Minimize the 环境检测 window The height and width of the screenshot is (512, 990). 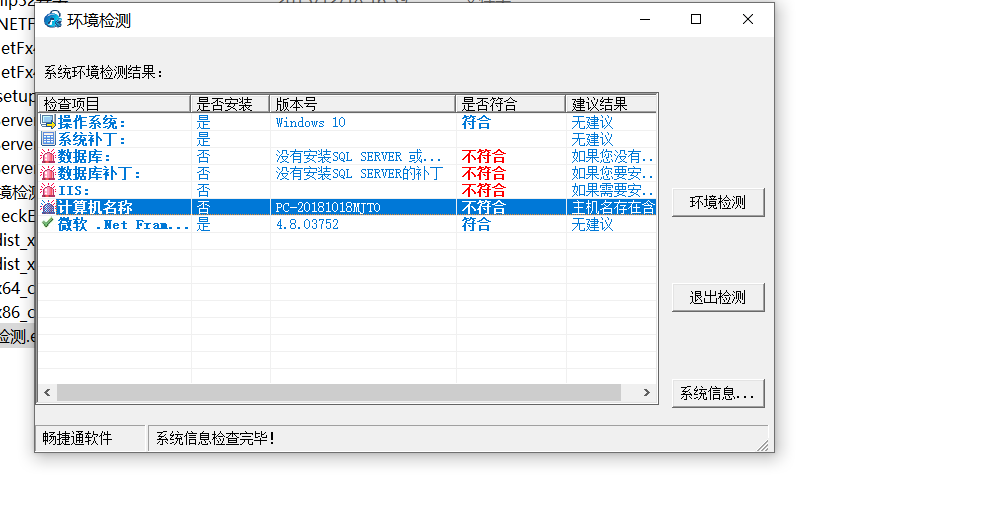[x=645, y=20]
